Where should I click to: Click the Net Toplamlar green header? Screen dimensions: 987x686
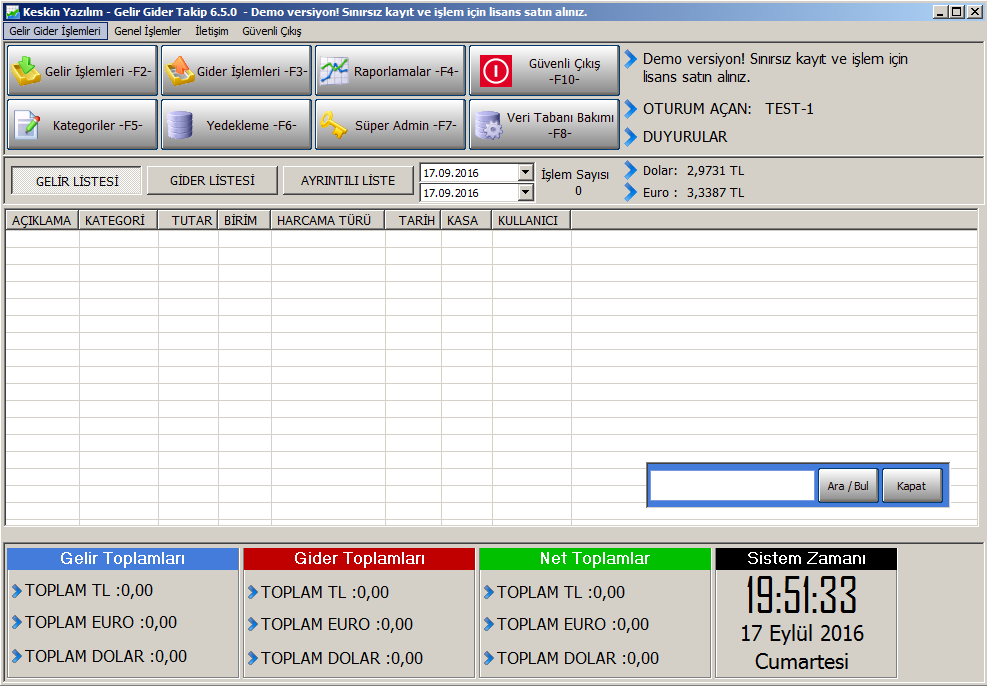tap(595, 559)
